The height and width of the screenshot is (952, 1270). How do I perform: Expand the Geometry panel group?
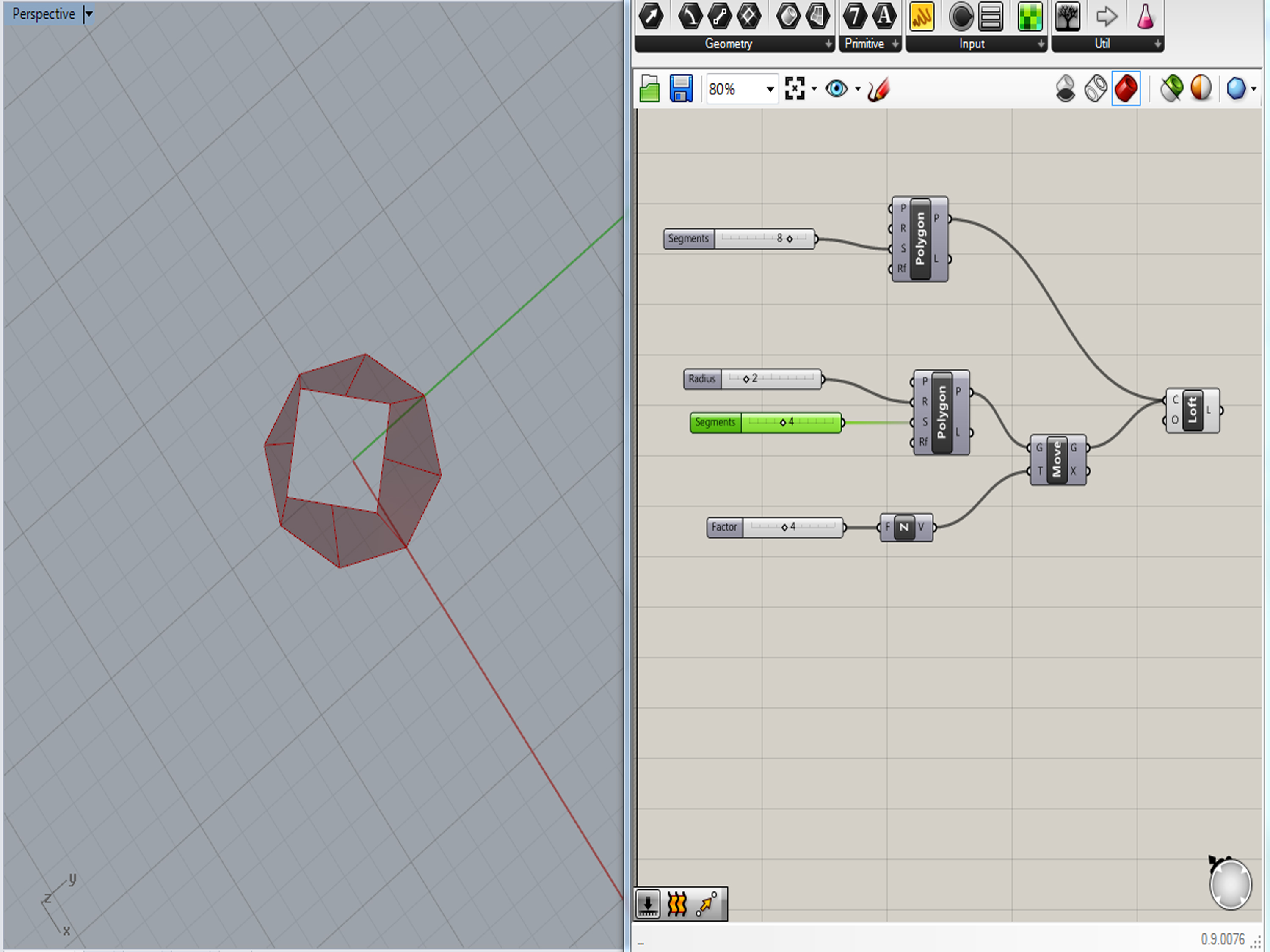coord(828,44)
